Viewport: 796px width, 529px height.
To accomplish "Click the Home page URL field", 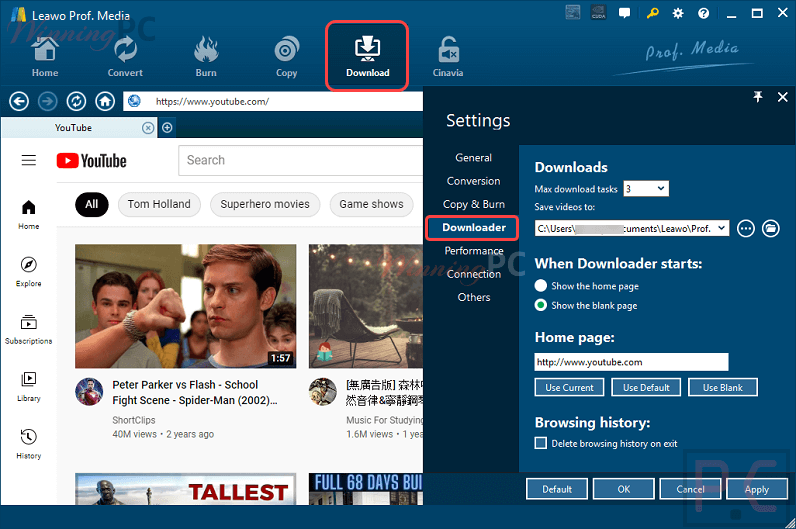I will pyautogui.click(x=631, y=362).
